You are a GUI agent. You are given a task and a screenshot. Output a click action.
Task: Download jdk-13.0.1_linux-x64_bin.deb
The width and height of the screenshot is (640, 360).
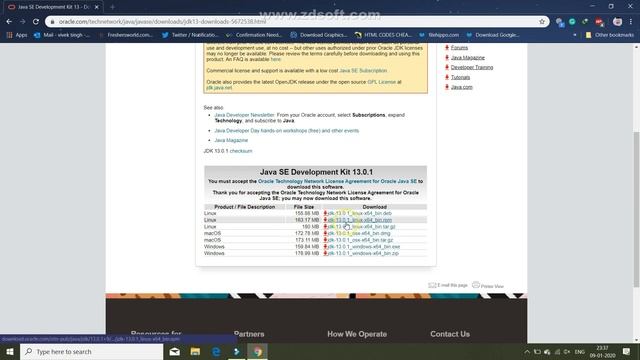coord(359,213)
